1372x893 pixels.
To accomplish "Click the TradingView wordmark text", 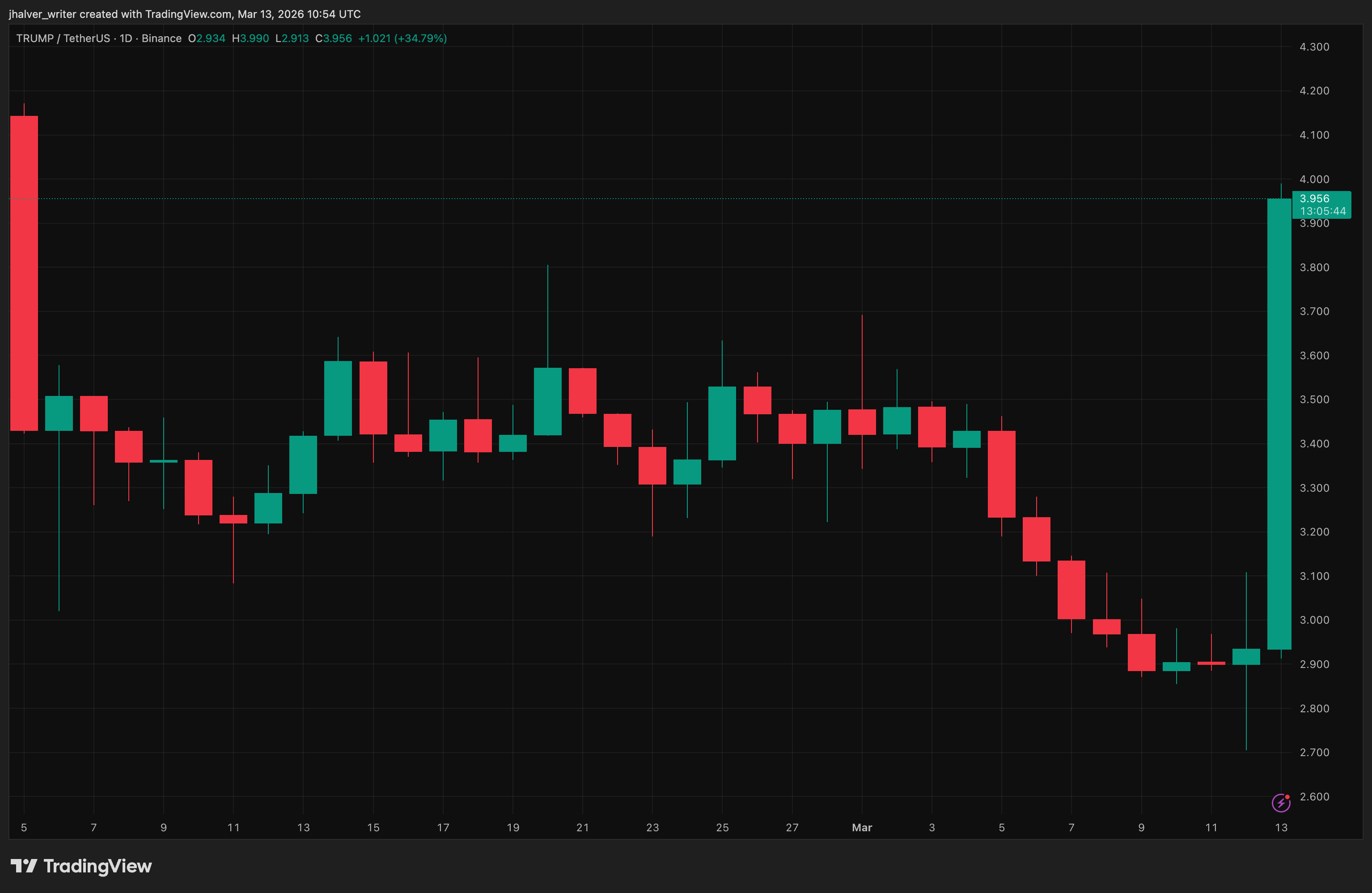I will tap(97, 866).
